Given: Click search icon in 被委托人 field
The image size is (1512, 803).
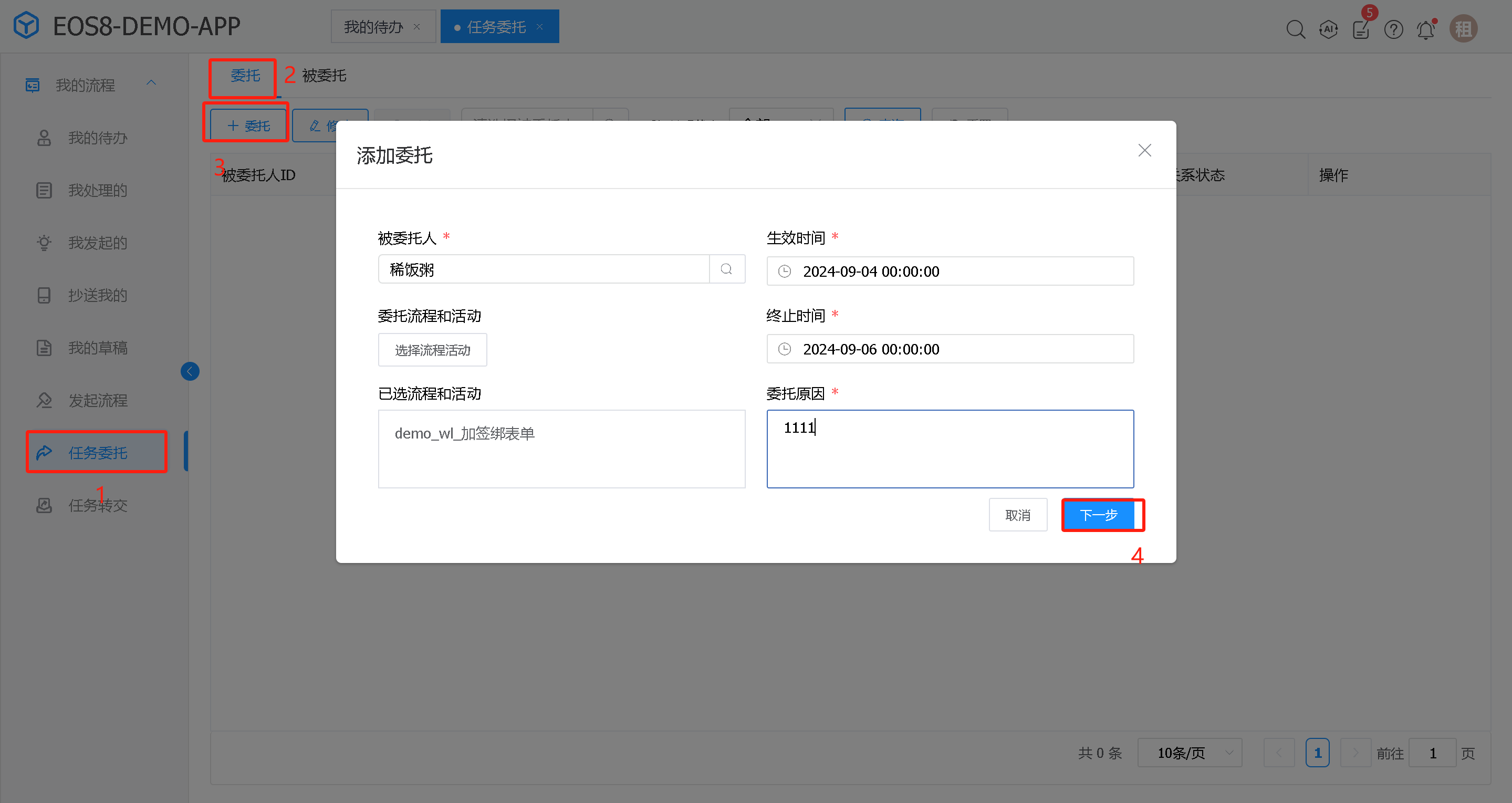Looking at the screenshot, I should tap(727, 269).
